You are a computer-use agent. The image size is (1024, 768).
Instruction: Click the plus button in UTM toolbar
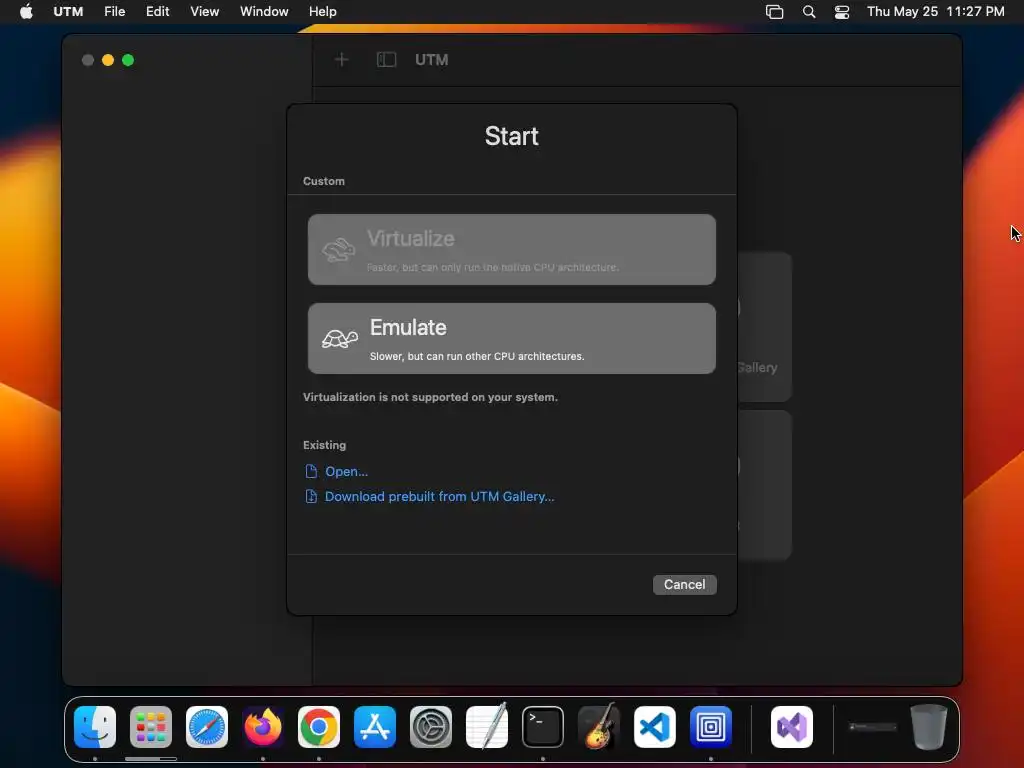click(x=341, y=60)
